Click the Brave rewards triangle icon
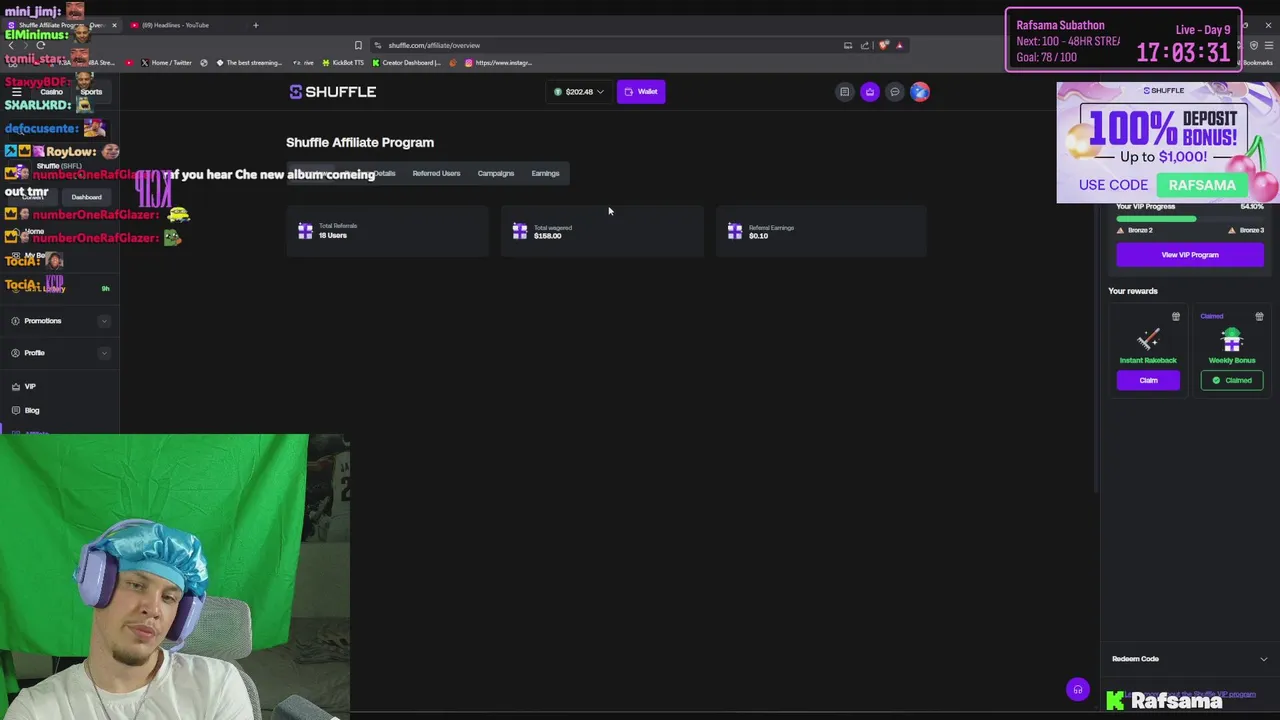 899,45
